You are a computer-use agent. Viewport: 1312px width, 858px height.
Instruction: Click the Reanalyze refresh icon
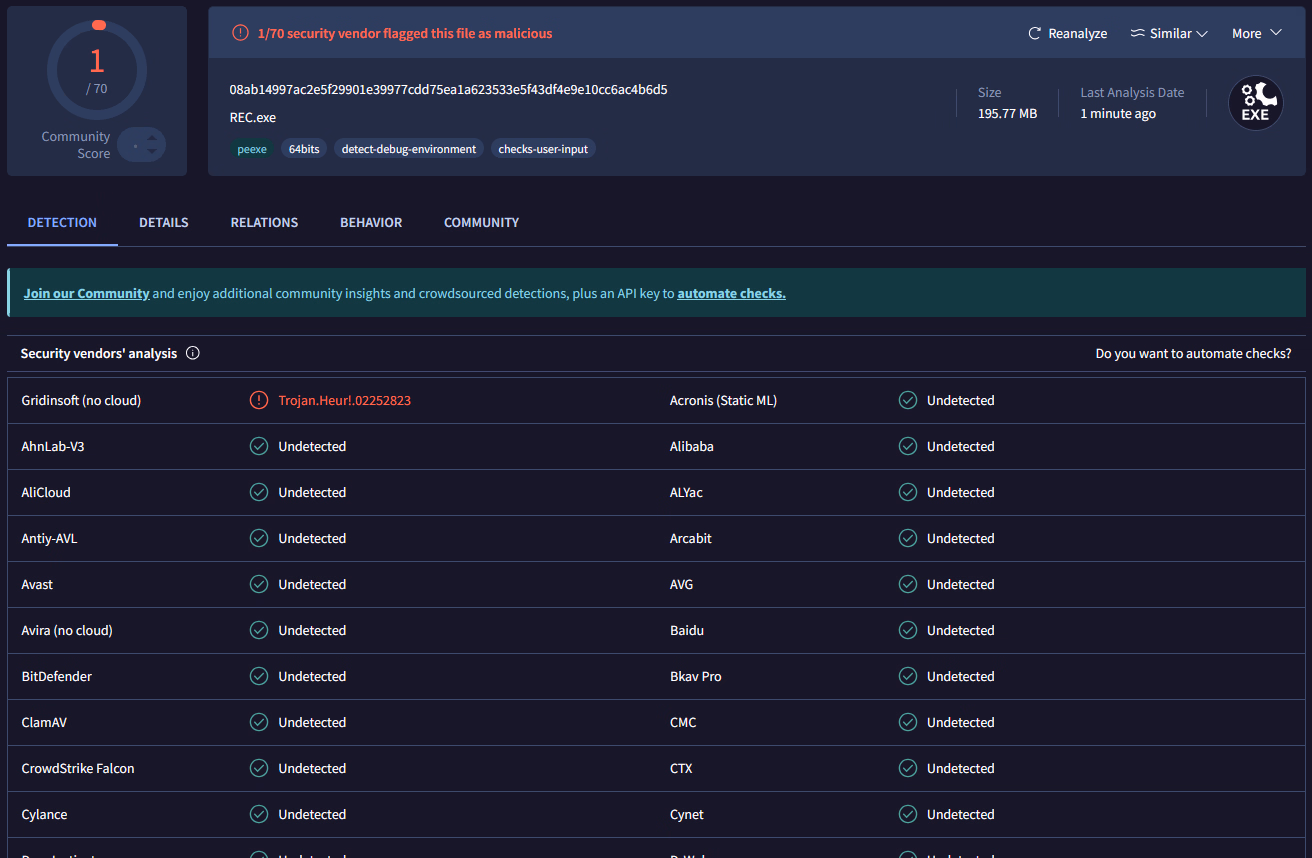click(1035, 33)
